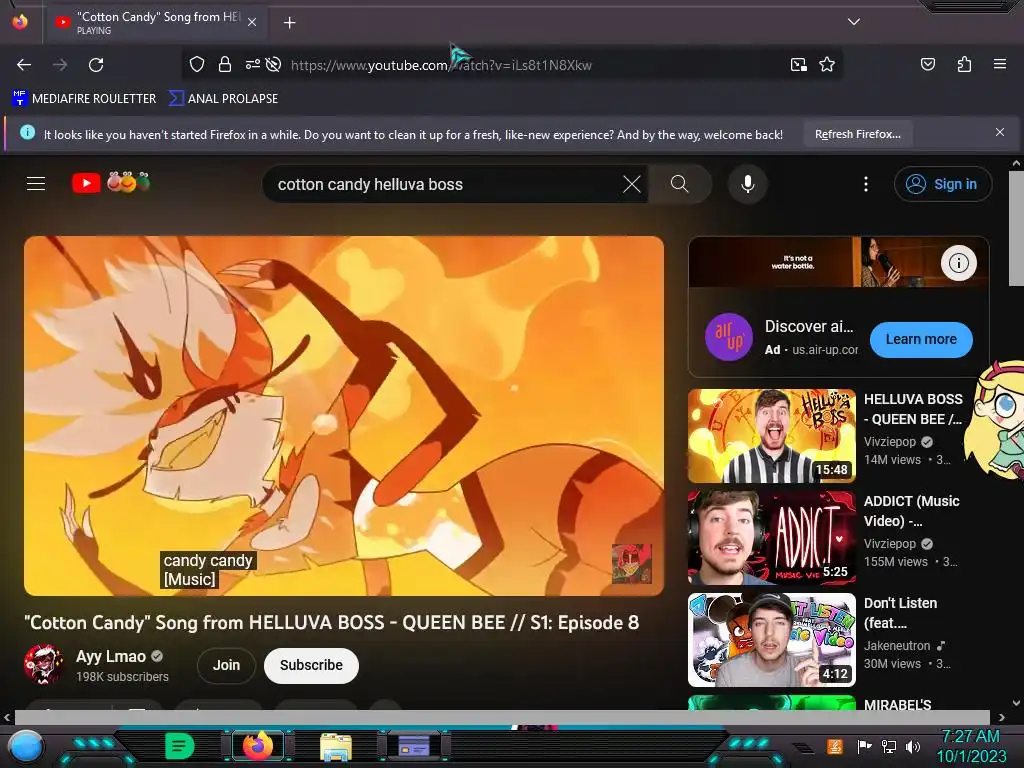
Task: Show site security padlock info
Action: pyautogui.click(x=225, y=65)
